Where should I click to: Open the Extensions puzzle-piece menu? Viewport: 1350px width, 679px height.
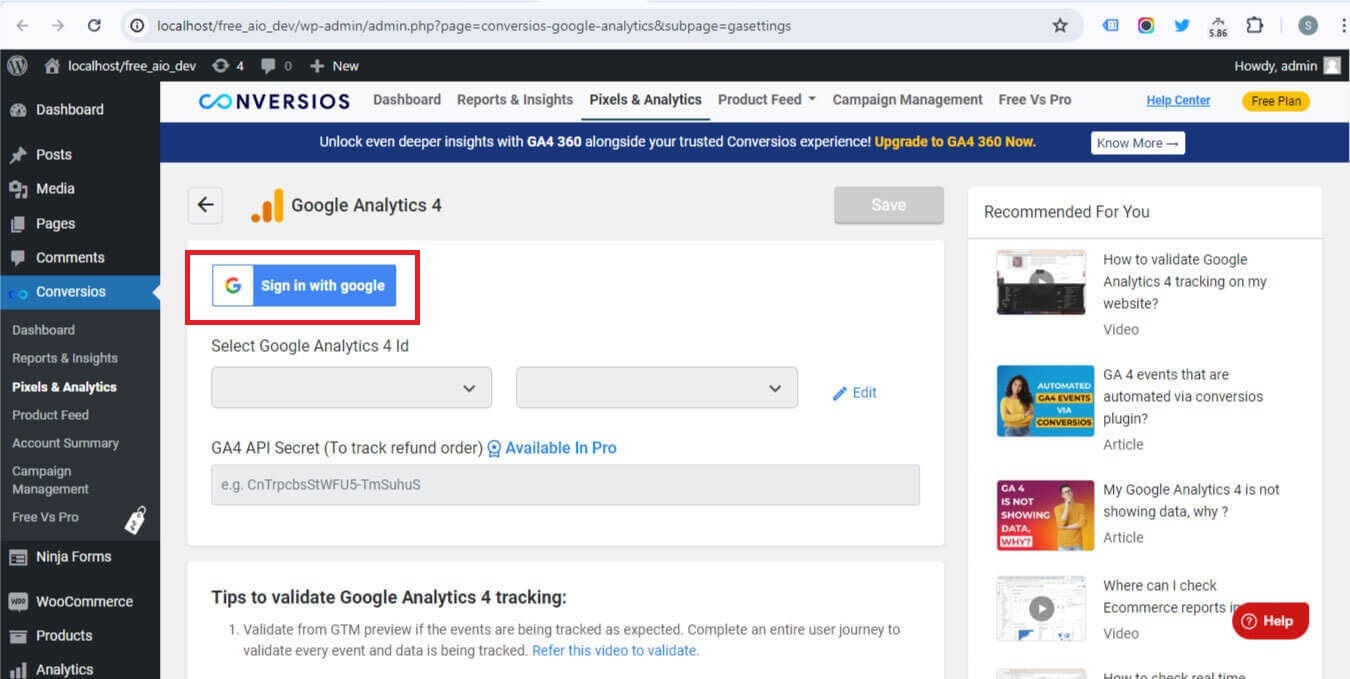(1254, 26)
